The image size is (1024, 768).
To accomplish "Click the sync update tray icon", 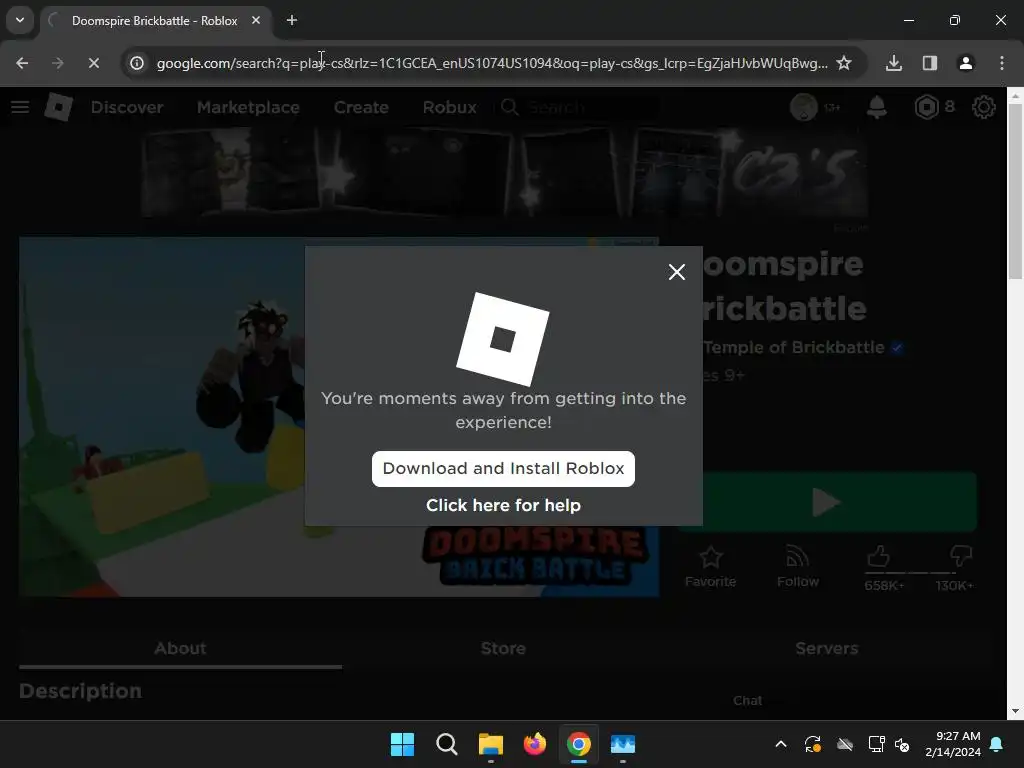I will click(813, 744).
